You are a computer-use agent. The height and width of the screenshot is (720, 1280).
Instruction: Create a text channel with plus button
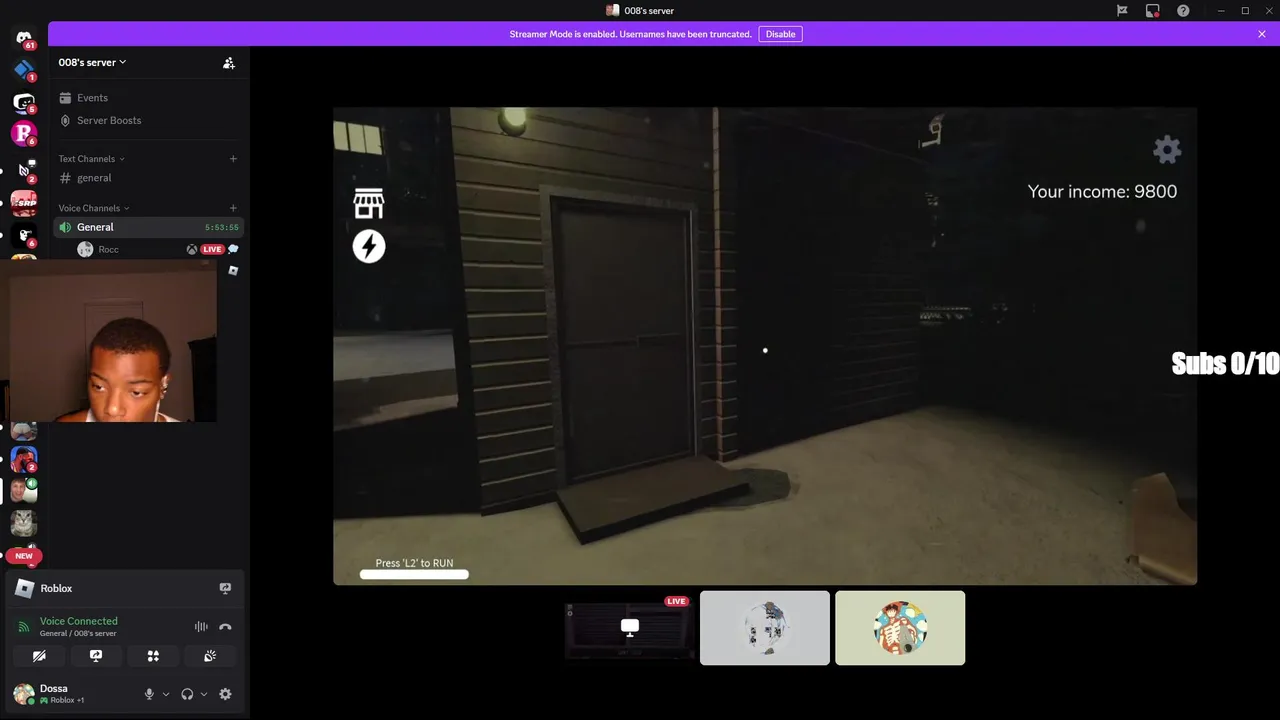(x=233, y=159)
